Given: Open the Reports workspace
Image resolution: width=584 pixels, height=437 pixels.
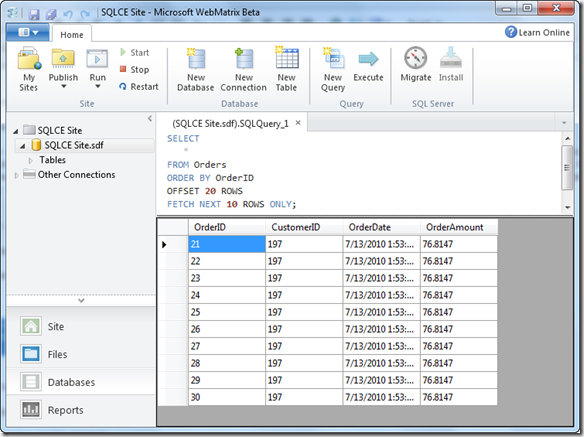Looking at the screenshot, I should [81, 410].
